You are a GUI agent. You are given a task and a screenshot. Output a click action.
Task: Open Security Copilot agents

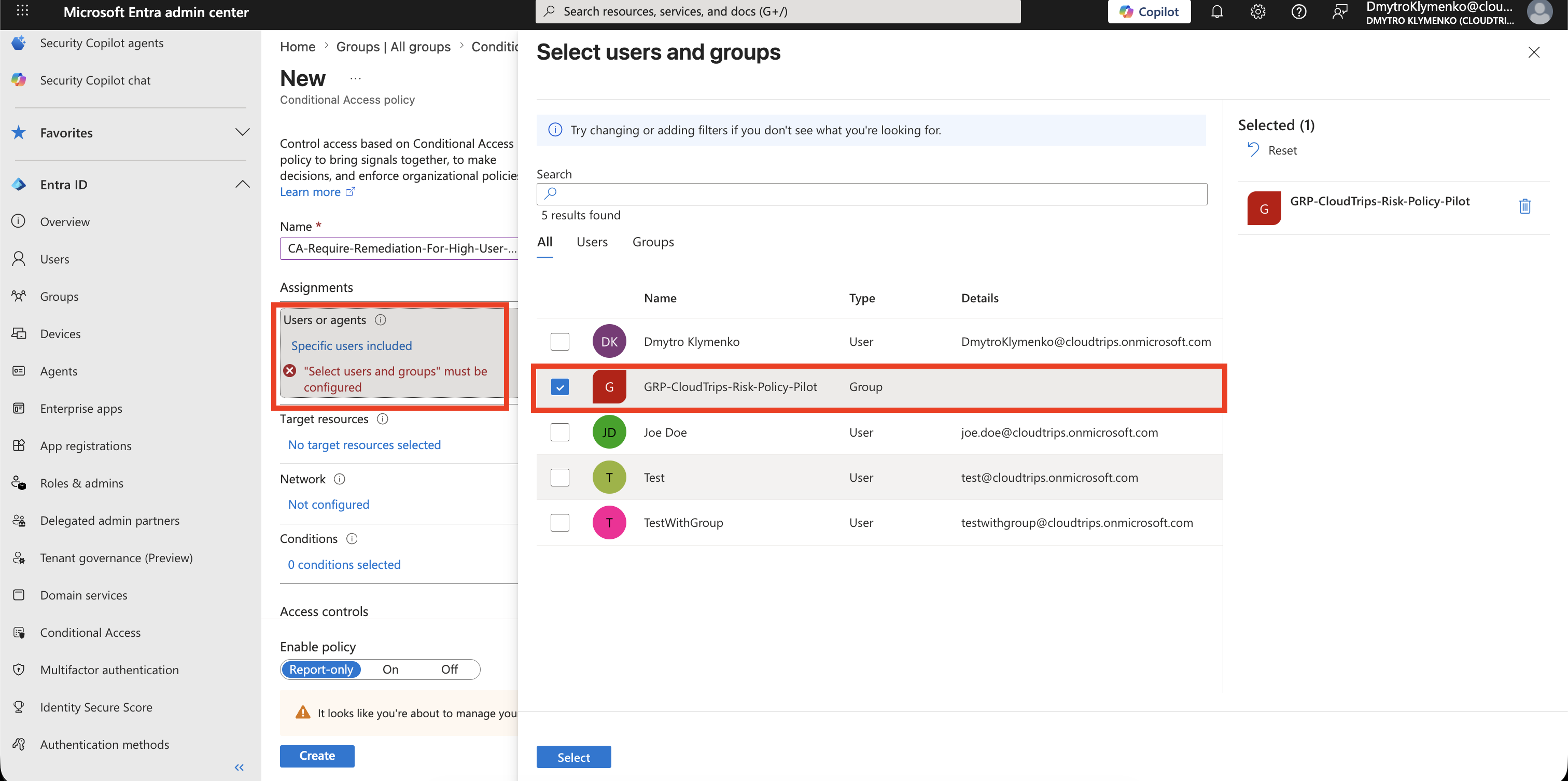[x=102, y=43]
